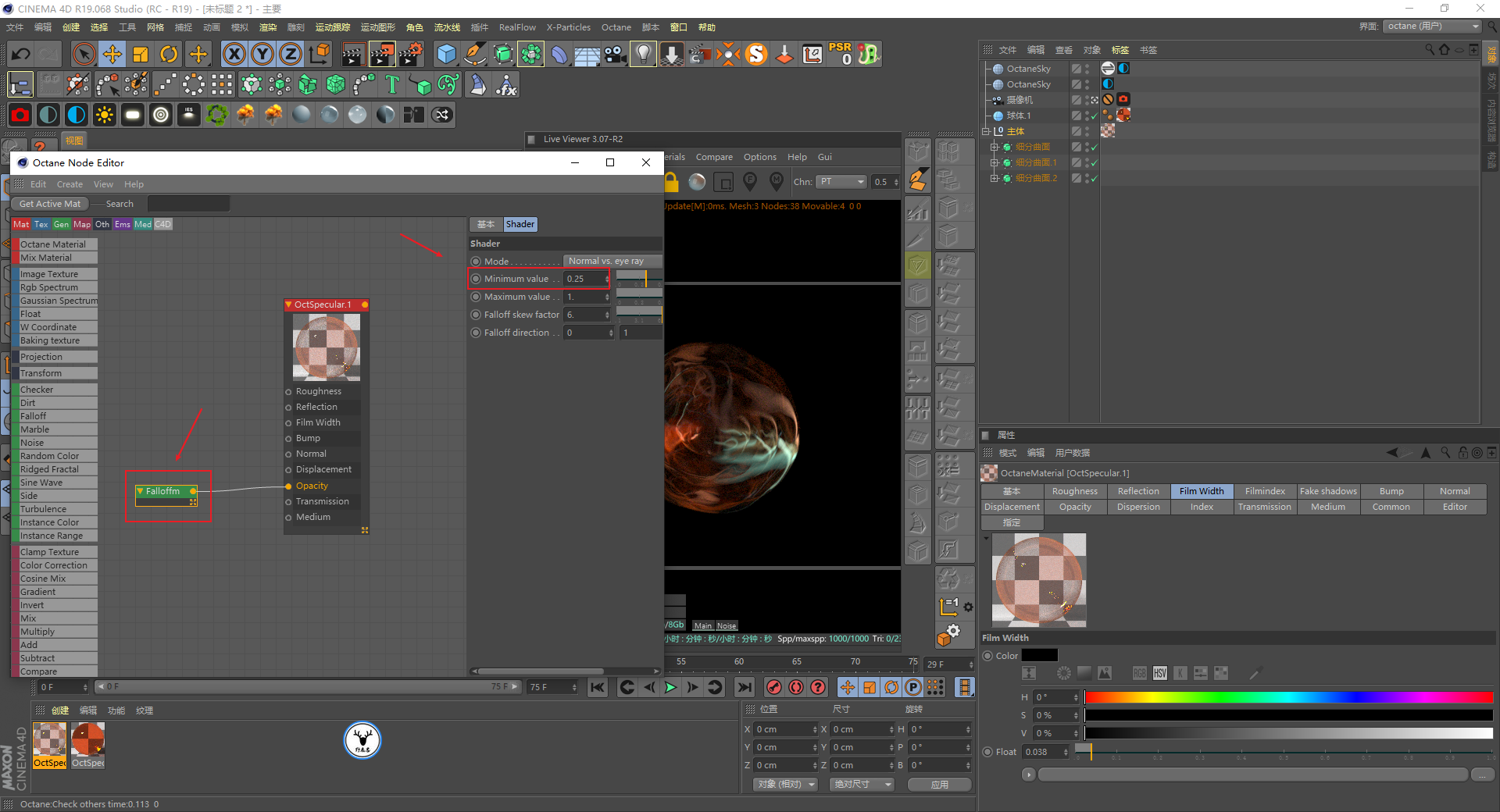Image resolution: width=1500 pixels, height=812 pixels.
Task: Open the octane layout dropdown
Action: (1432, 27)
